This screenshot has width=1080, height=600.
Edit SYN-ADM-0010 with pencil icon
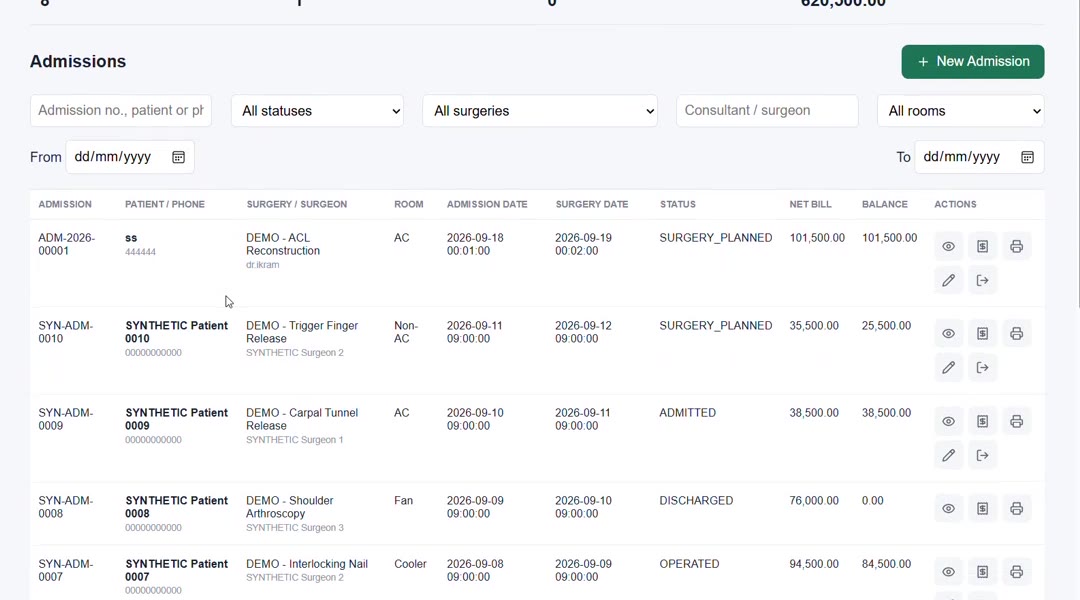948,368
